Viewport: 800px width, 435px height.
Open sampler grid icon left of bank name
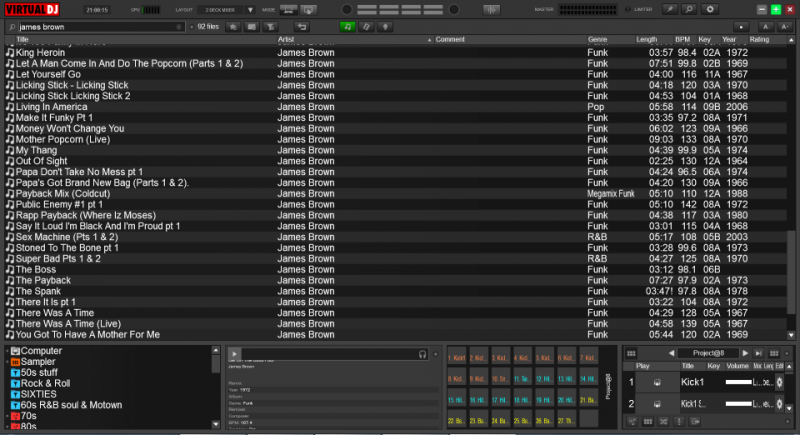[631, 353]
